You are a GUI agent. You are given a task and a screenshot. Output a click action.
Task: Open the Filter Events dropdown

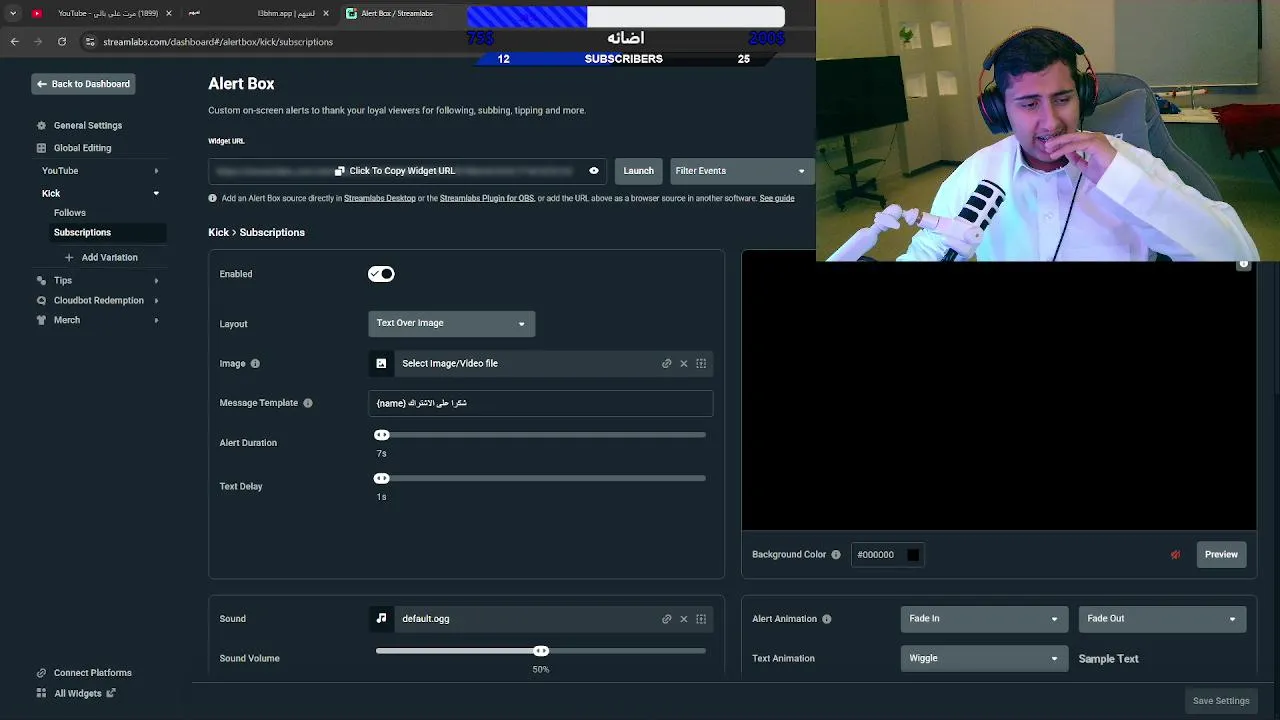(x=740, y=171)
